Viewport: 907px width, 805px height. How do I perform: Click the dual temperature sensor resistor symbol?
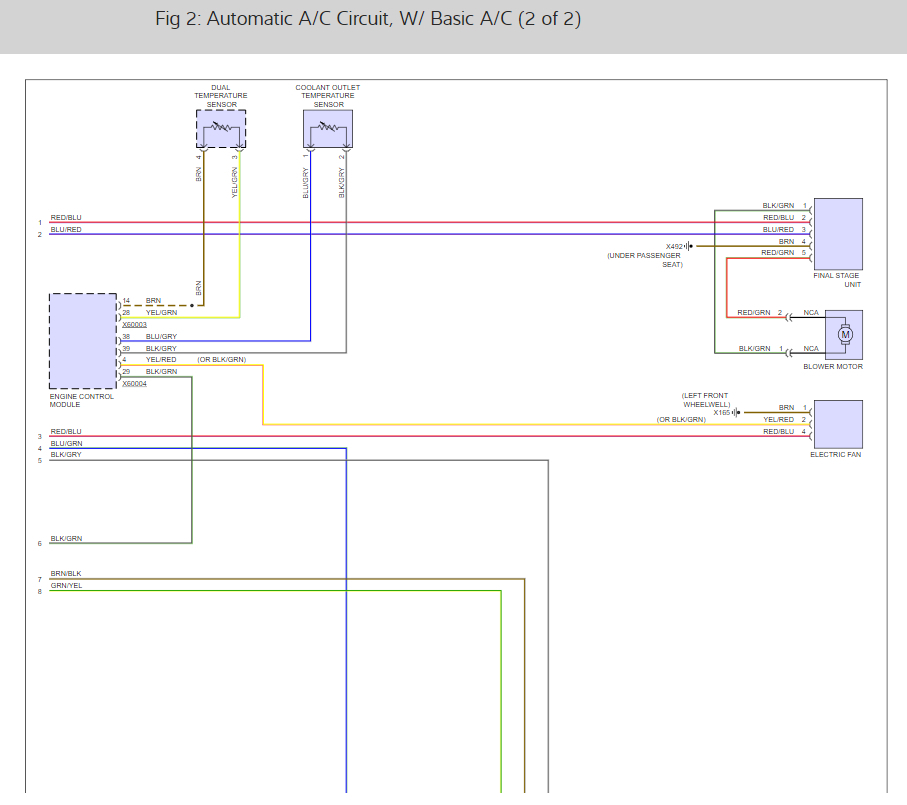point(220,129)
